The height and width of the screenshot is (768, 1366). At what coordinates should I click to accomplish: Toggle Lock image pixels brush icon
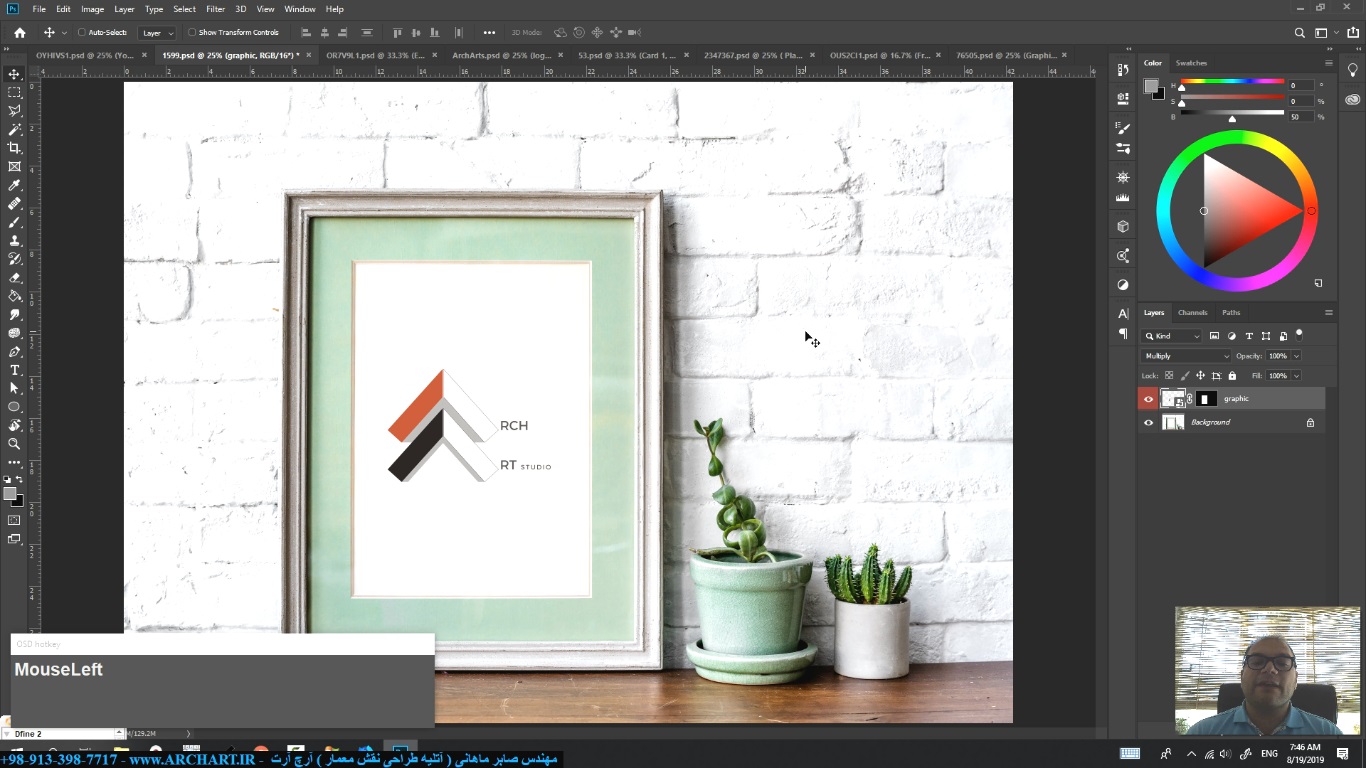pos(1185,376)
